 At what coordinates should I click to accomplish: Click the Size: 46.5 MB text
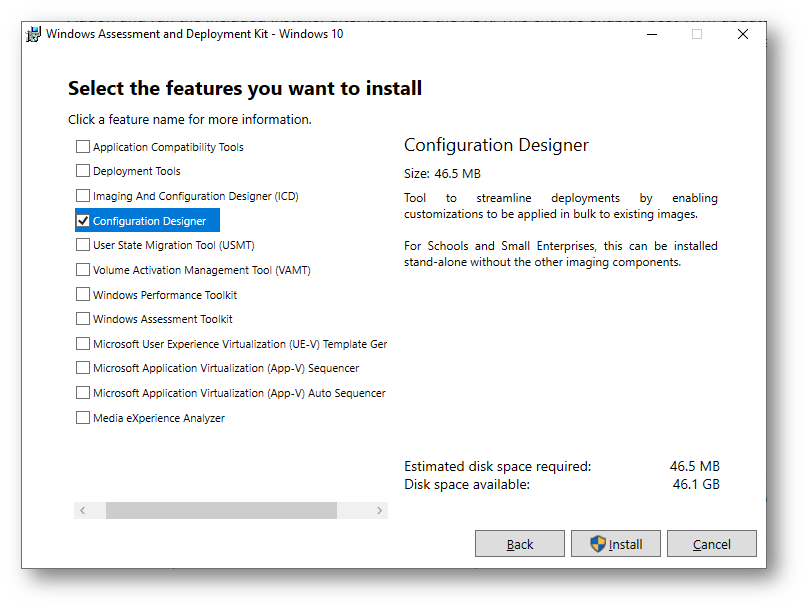pos(442,173)
